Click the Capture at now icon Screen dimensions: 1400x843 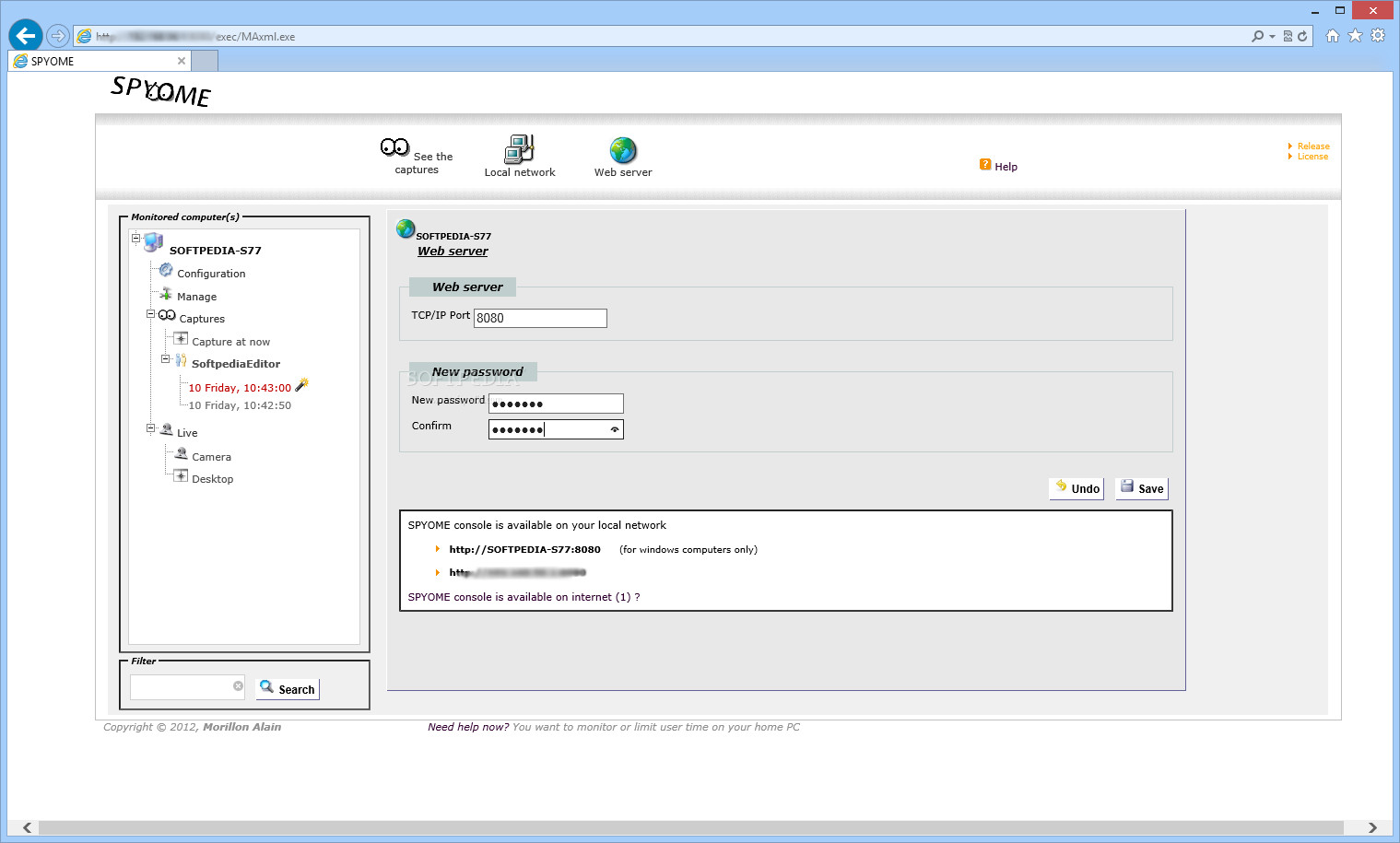182,338
